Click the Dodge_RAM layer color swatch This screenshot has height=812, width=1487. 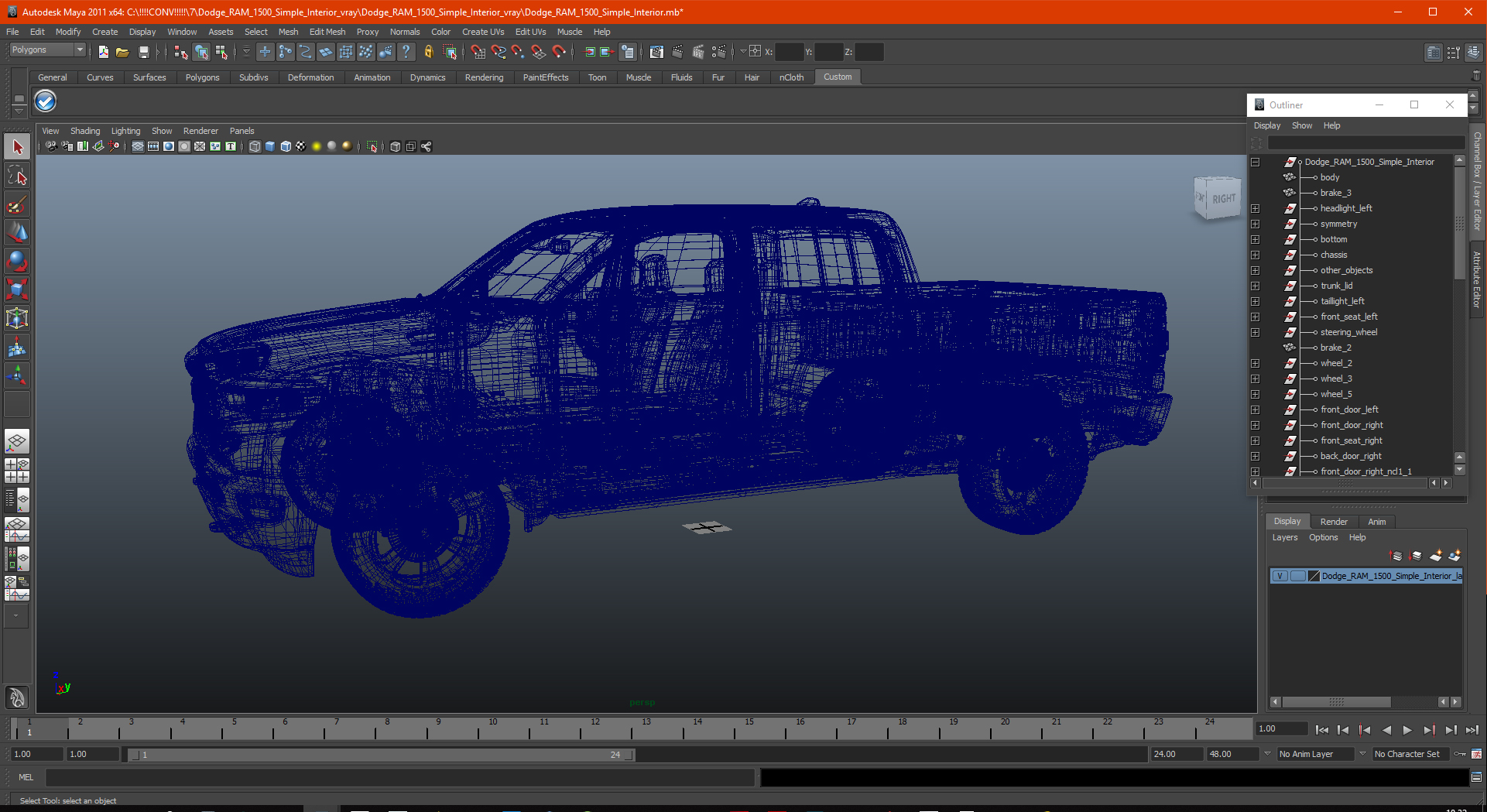click(1314, 576)
